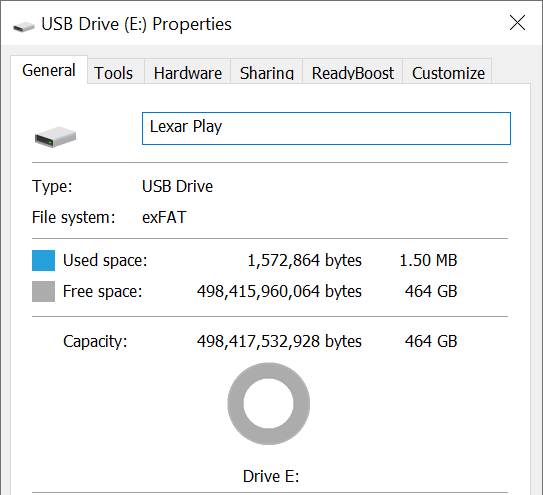Select the ReadyBoost tab
Viewport: 543px width, 495px height.
coord(353,73)
